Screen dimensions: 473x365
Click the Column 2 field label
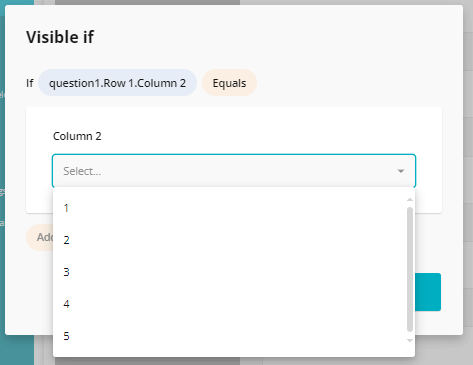[77, 136]
